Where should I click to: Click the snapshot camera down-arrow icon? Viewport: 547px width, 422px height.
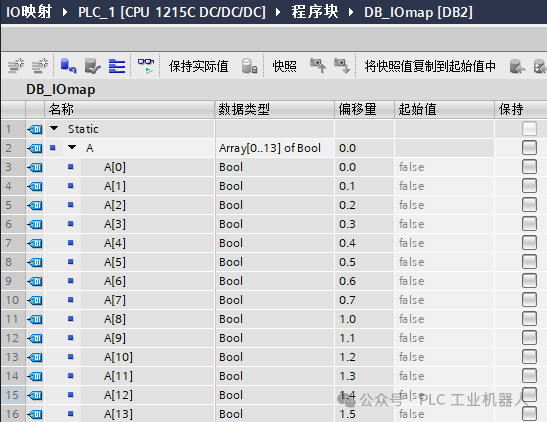342,66
